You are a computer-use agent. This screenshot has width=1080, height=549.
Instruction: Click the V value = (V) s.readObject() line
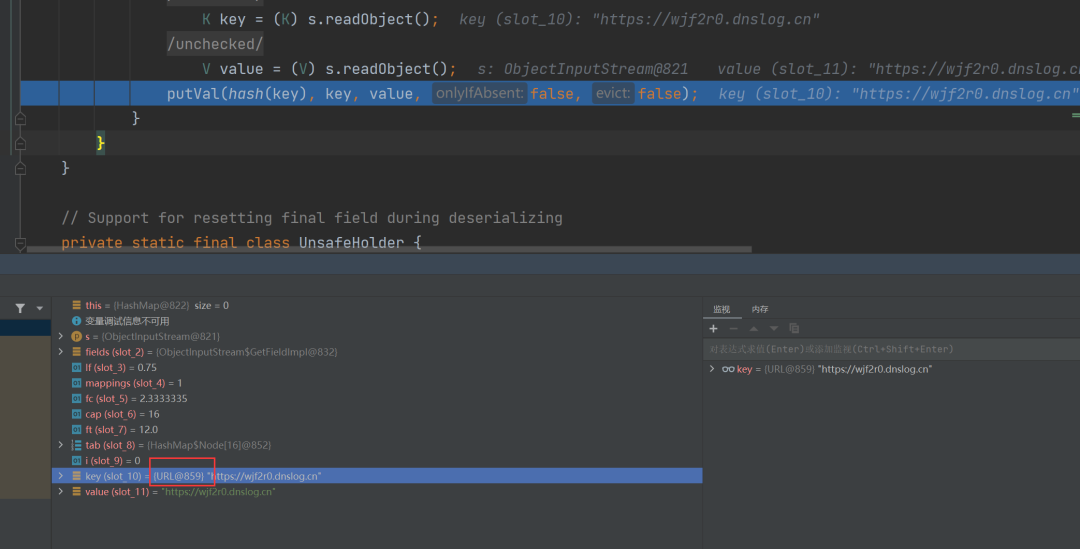point(329,69)
